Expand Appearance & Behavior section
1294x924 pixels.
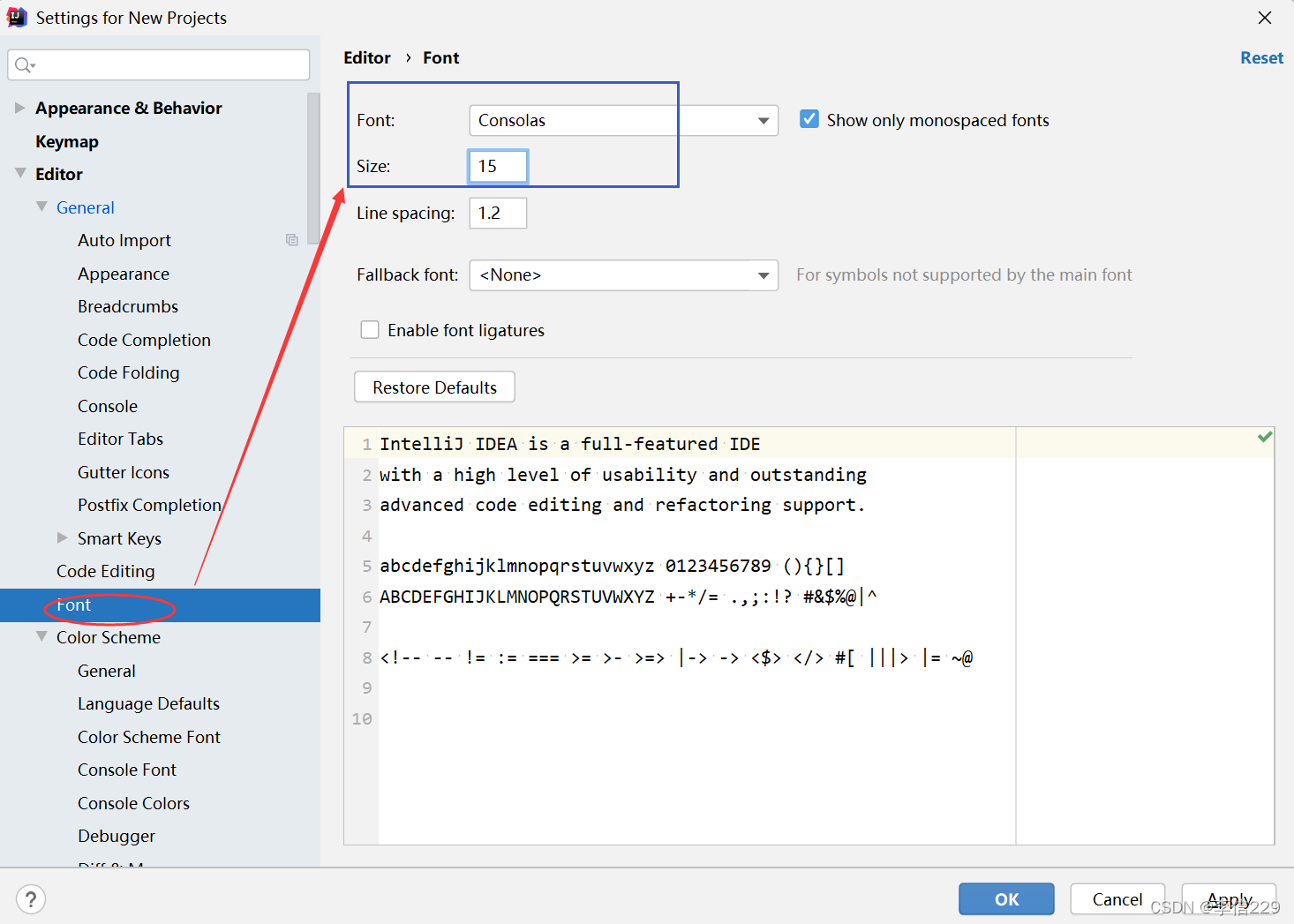pos(19,108)
